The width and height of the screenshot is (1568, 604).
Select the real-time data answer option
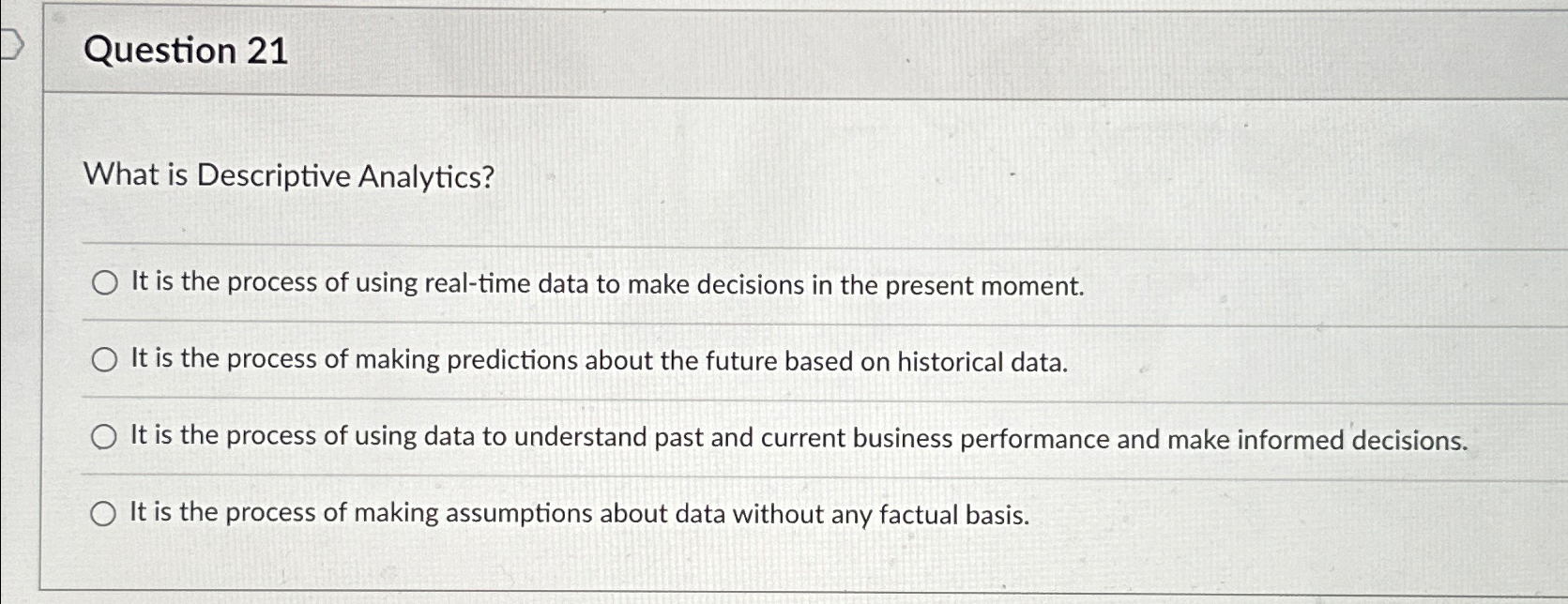click(104, 284)
